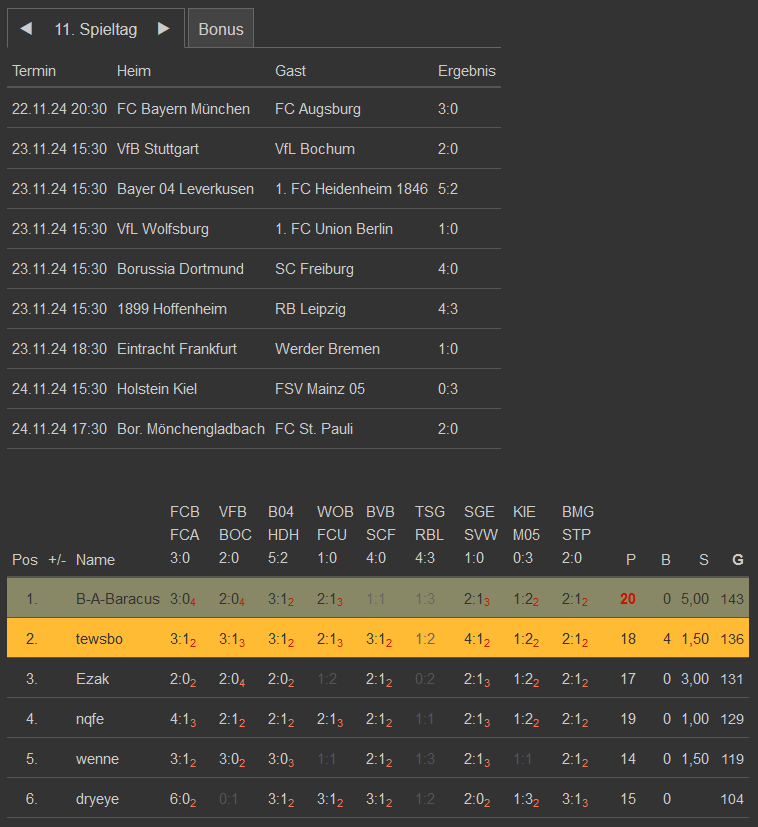Click the Ergebnis column header
Screen dimensions: 758x827
[x=466, y=71]
